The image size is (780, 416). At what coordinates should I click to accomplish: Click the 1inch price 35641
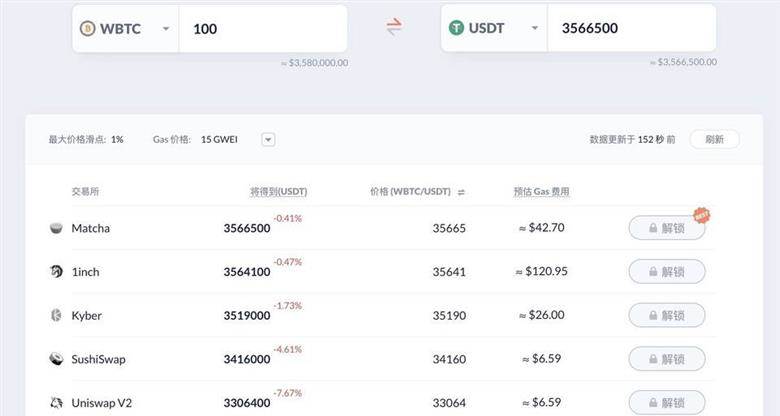[x=449, y=272]
